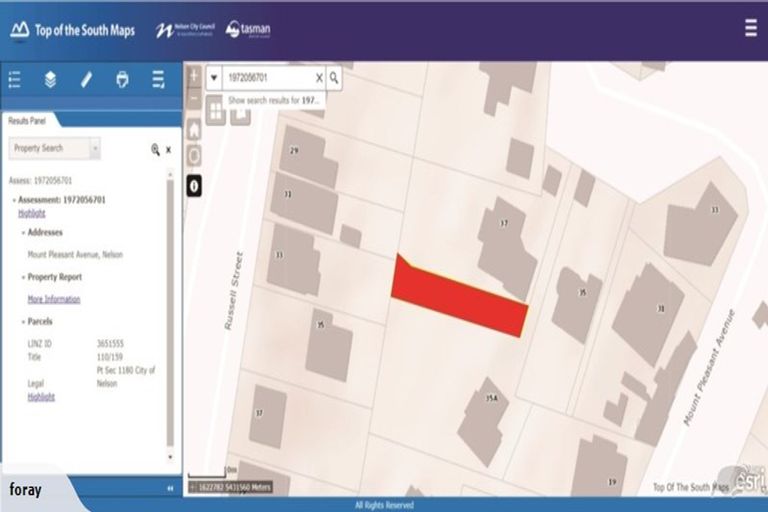Select the Results Panel tab
The height and width of the screenshot is (512, 768).
[x=27, y=120]
